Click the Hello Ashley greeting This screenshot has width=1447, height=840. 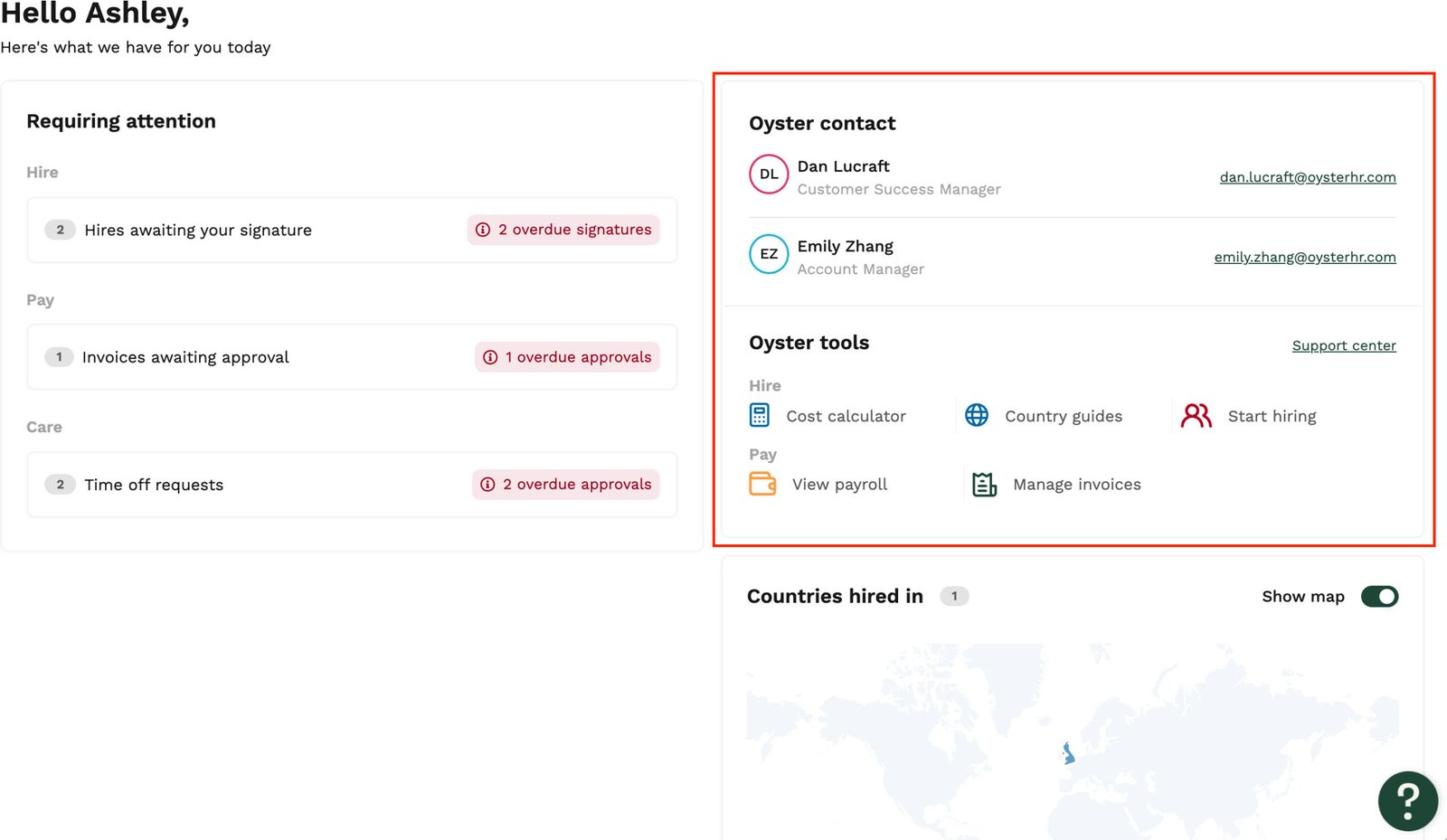point(95,14)
